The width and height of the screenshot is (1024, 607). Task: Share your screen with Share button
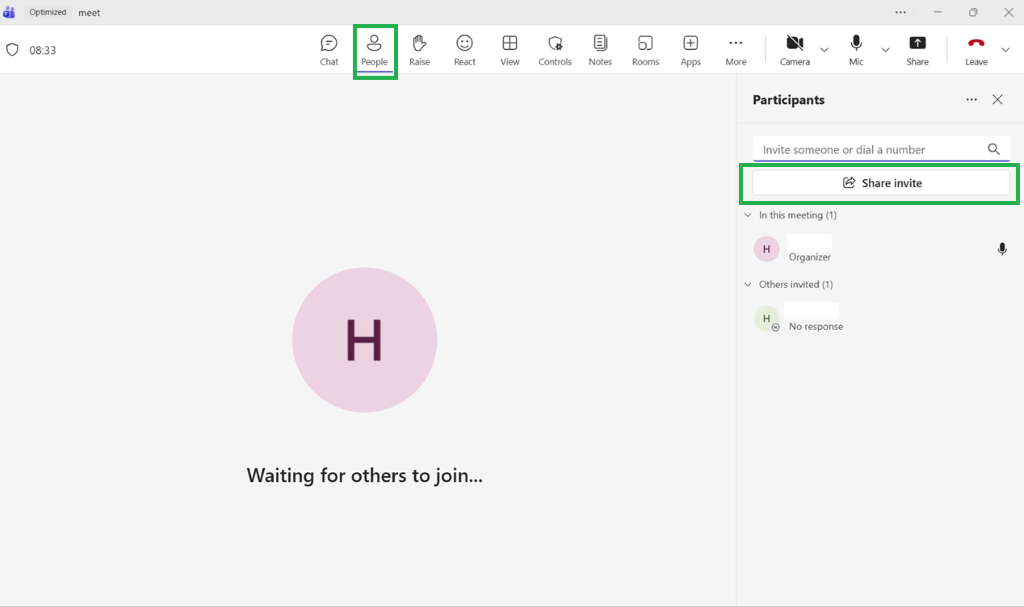(917, 50)
